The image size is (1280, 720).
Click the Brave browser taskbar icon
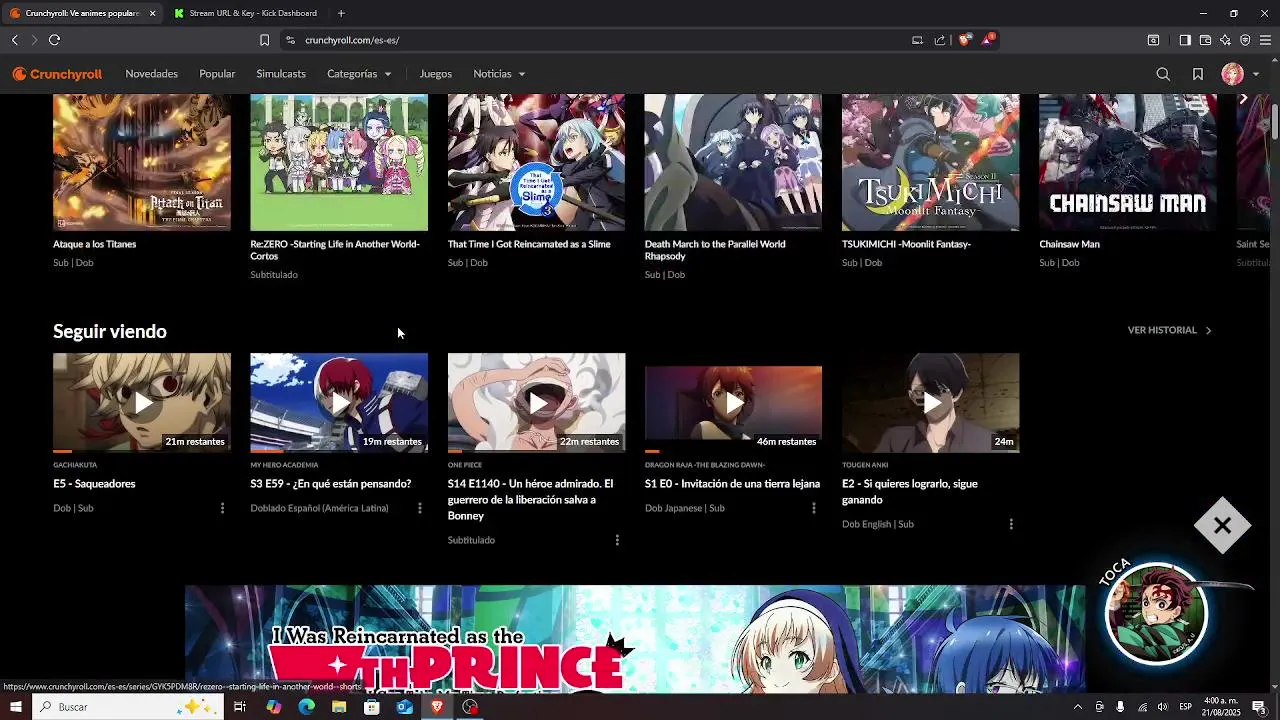(x=437, y=707)
